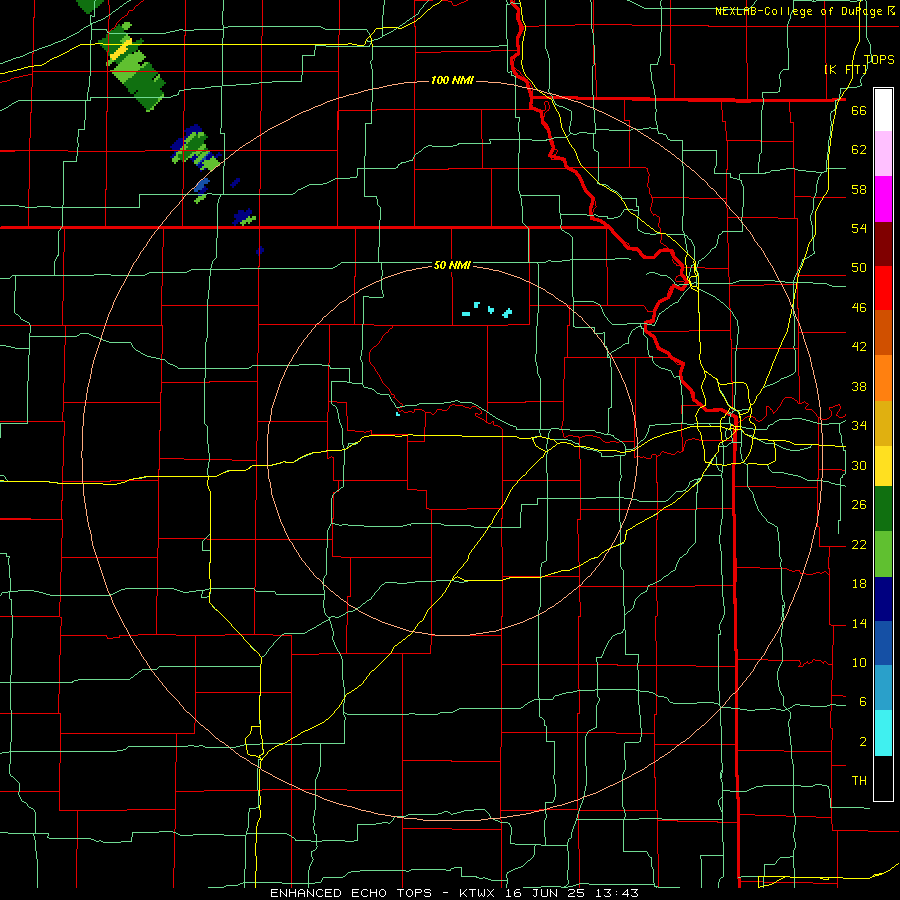Image resolution: width=900 pixels, height=900 pixels.
Task: Click the "ENHANCED ECHO TOPS - KTWX" caption
Action: (387, 893)
